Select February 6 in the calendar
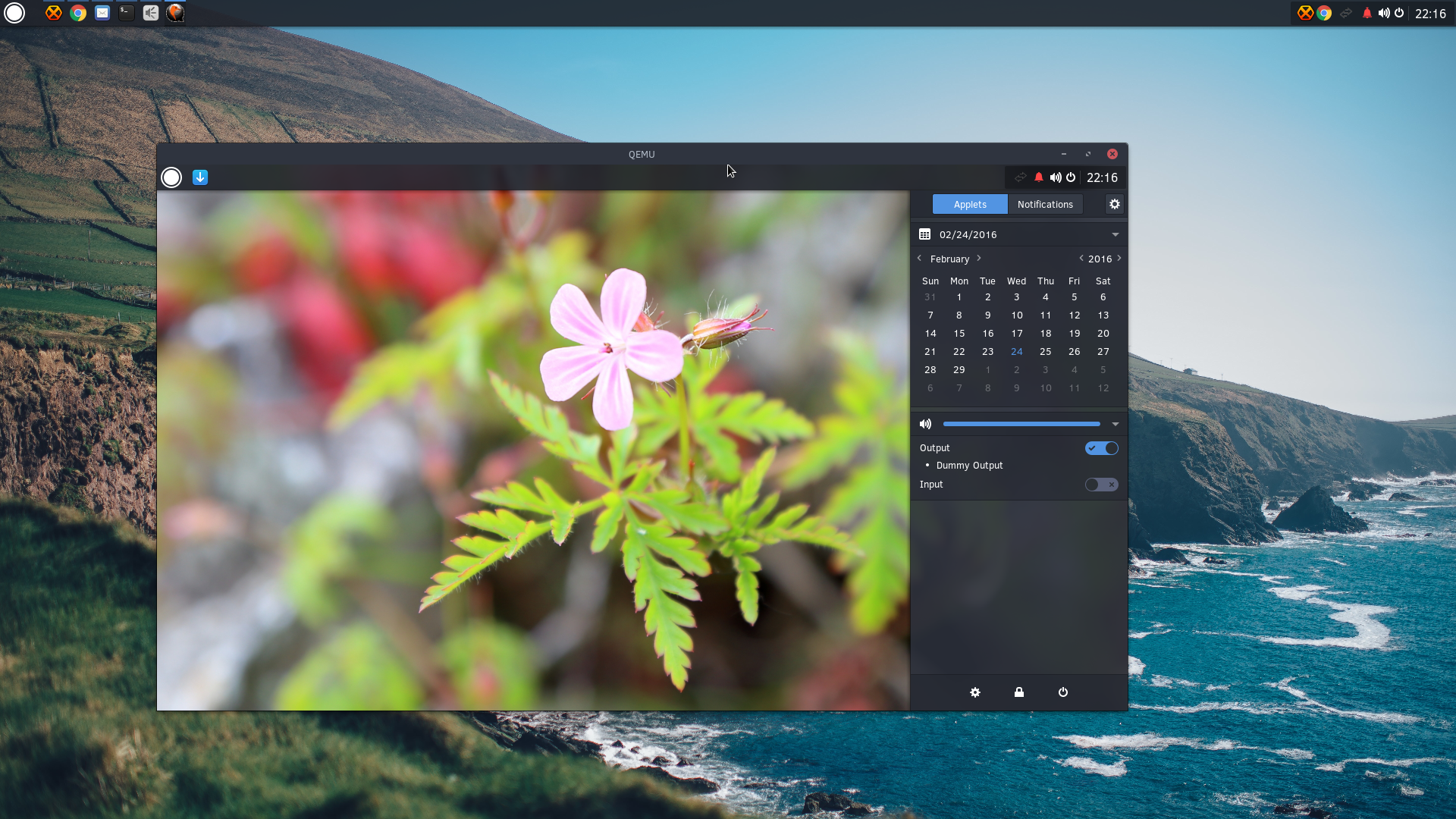Screen dimensions: 1456x819 coord(1103,297)
